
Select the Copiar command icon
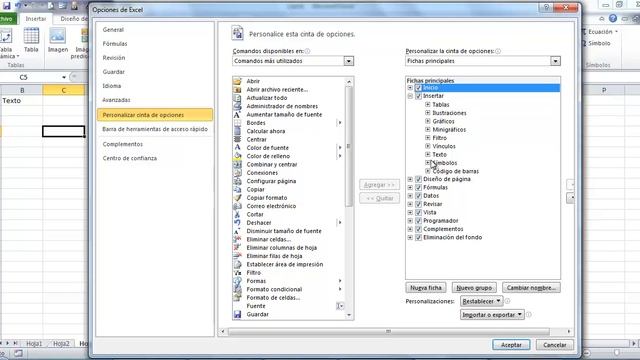(237, 189)
